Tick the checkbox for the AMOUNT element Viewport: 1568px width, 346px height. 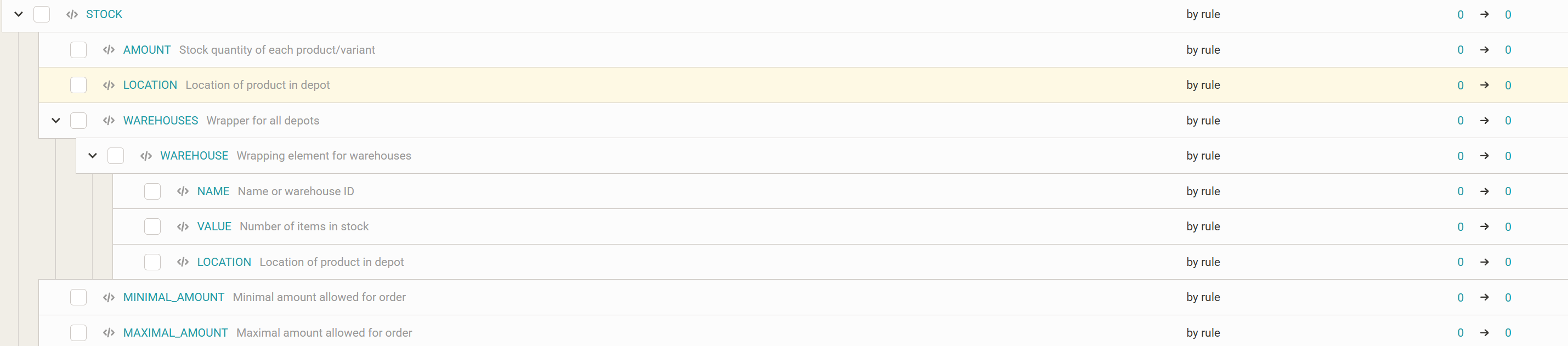[78, 50]
